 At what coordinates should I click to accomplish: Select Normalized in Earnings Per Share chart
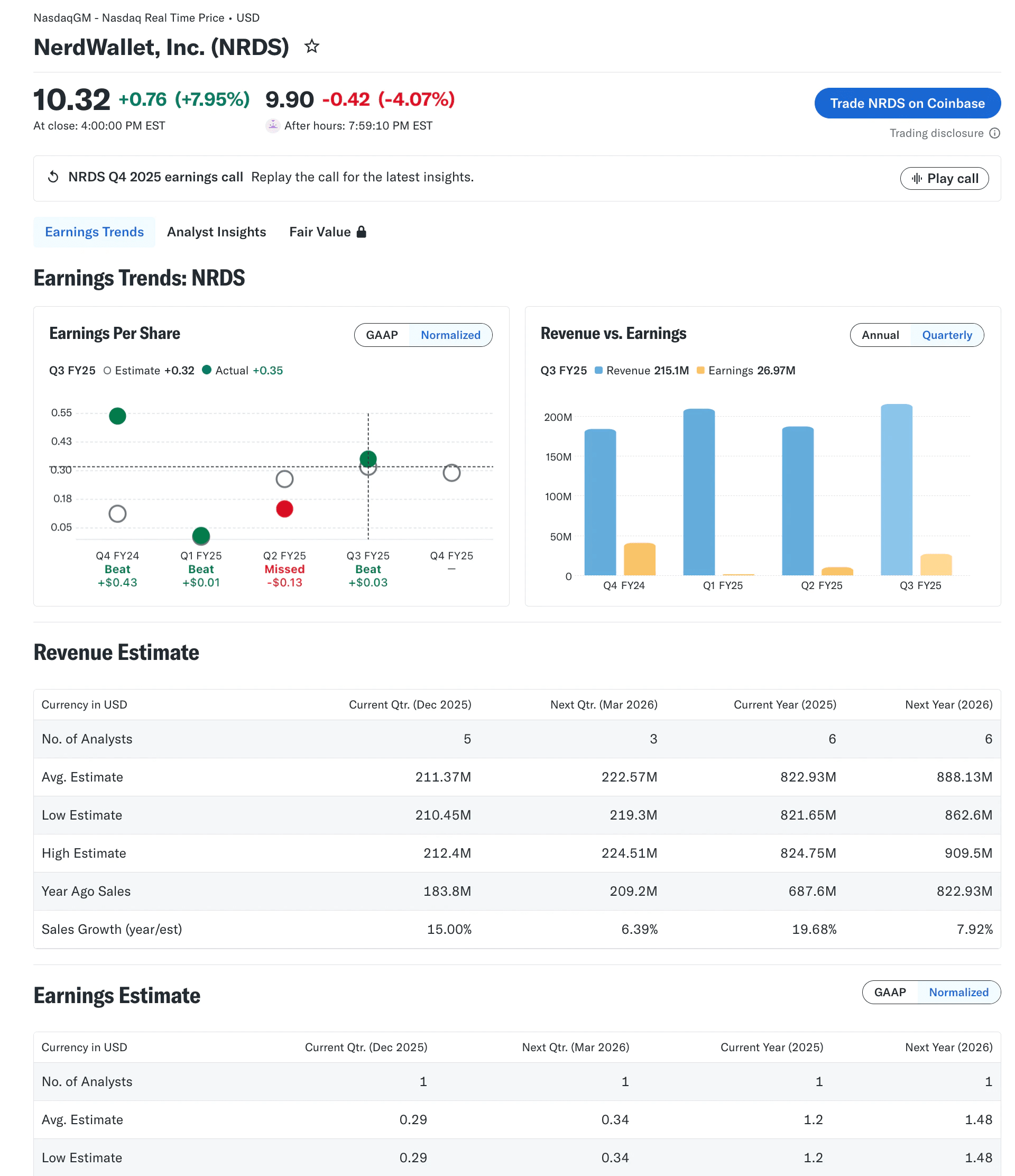450,335
